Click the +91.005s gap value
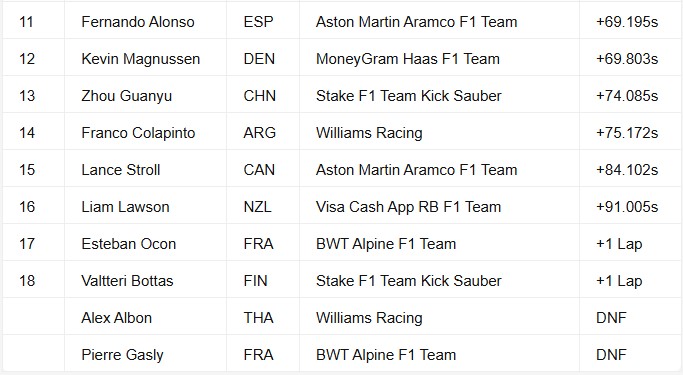Viewport: 683px width, 375px height. pyautogui.click(x=627, y=207)
